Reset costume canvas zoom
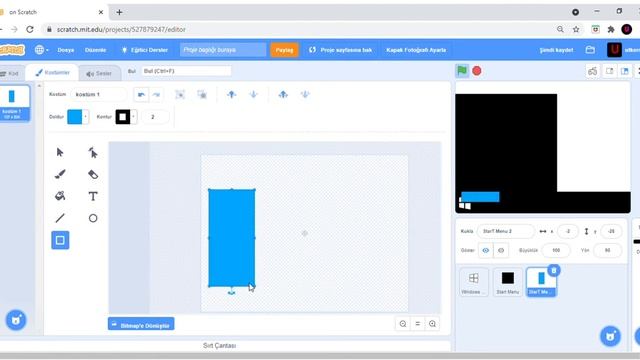The width and height of the screenshot is (640, 360). coord(418,324)
